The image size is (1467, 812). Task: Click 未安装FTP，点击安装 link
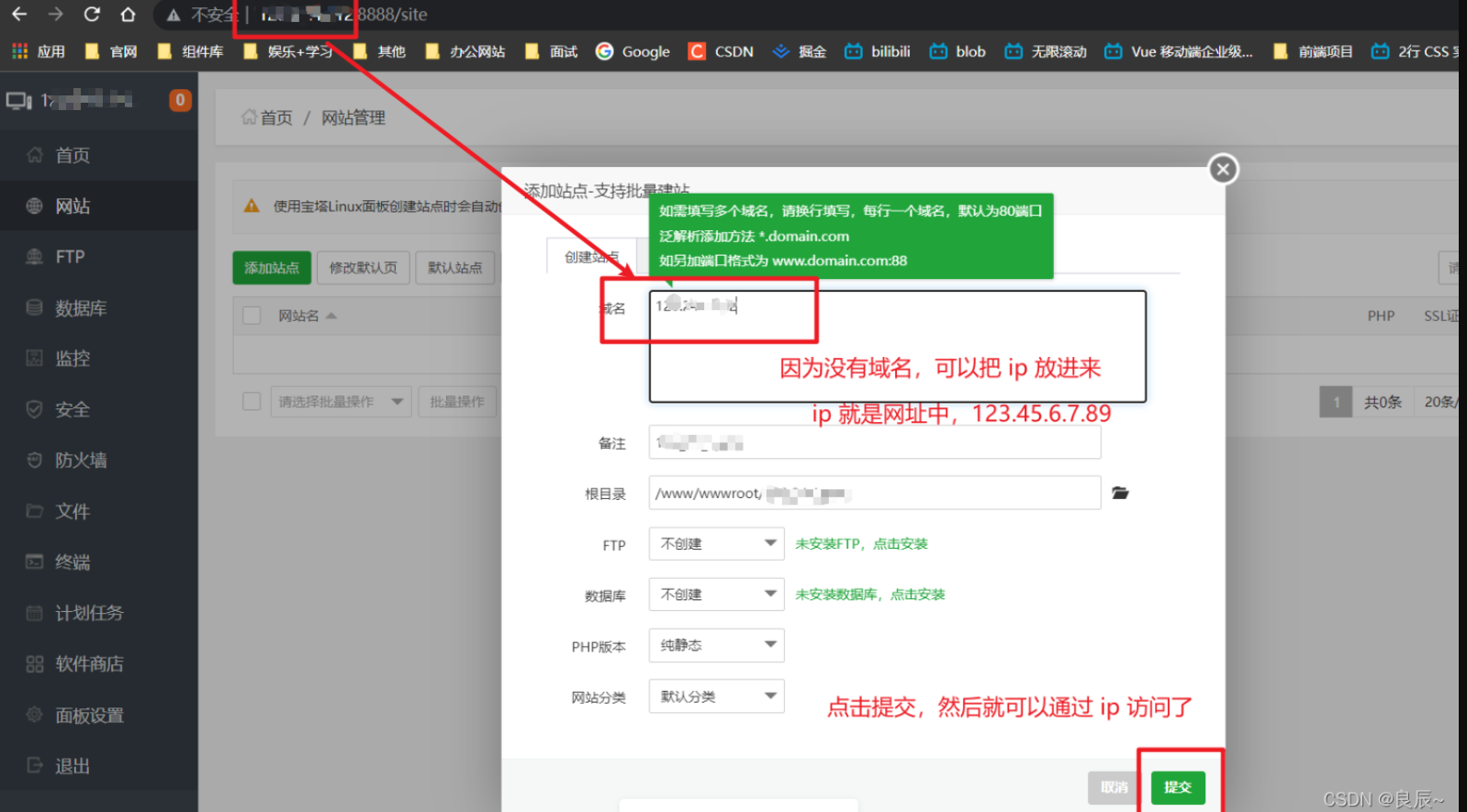pos(861,544)
